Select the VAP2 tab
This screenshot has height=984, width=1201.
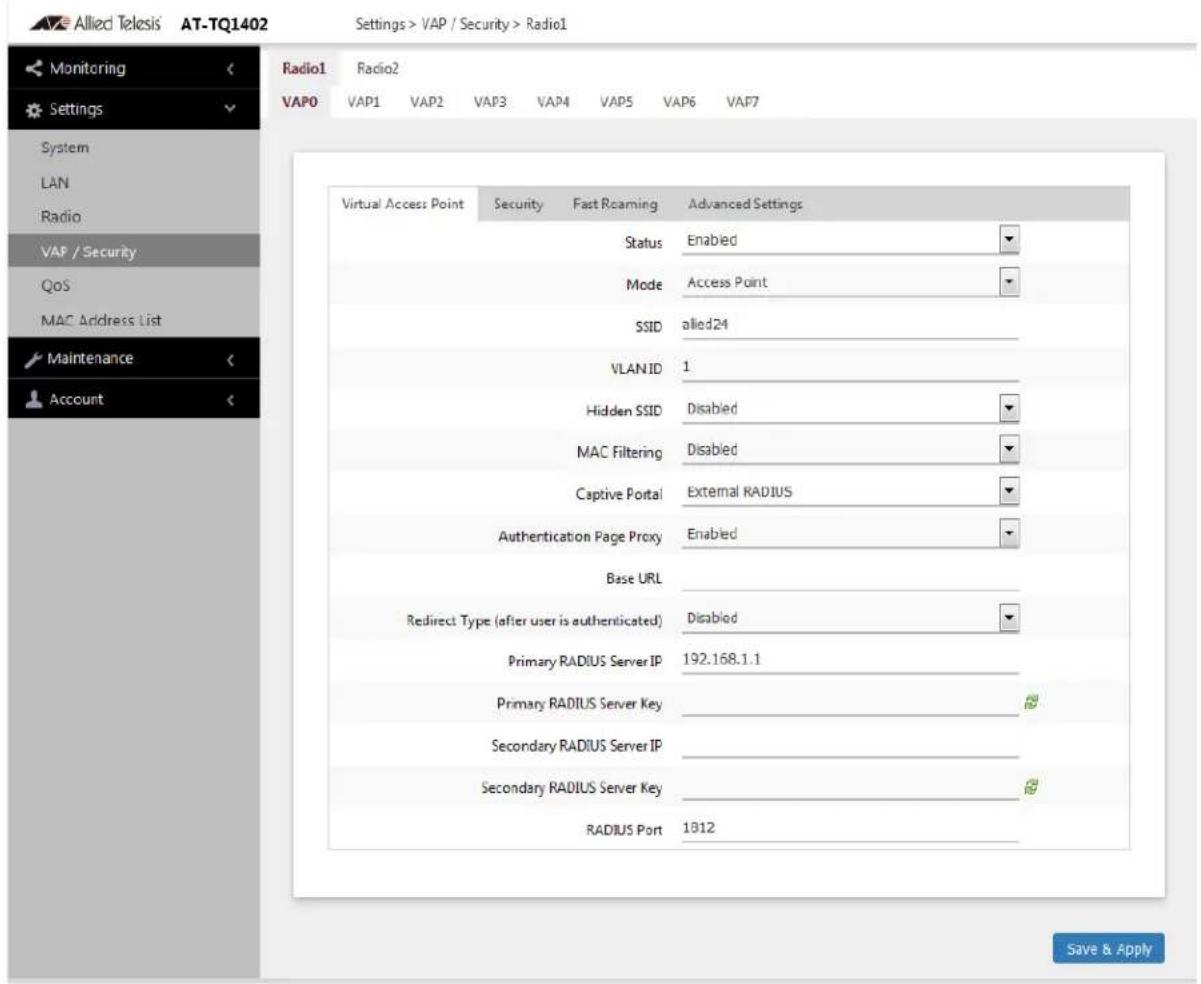point(426,102)
